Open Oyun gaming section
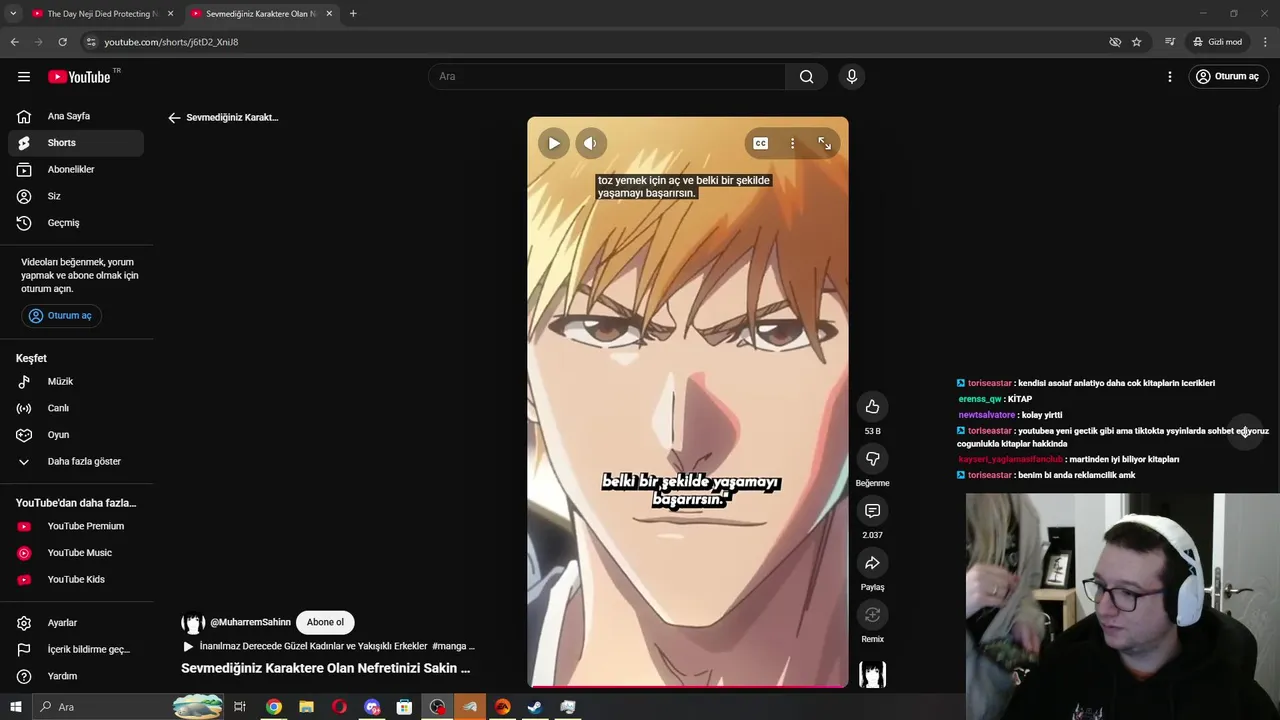Viewport: 1280px width, 720px height. [x=76, y=435]
